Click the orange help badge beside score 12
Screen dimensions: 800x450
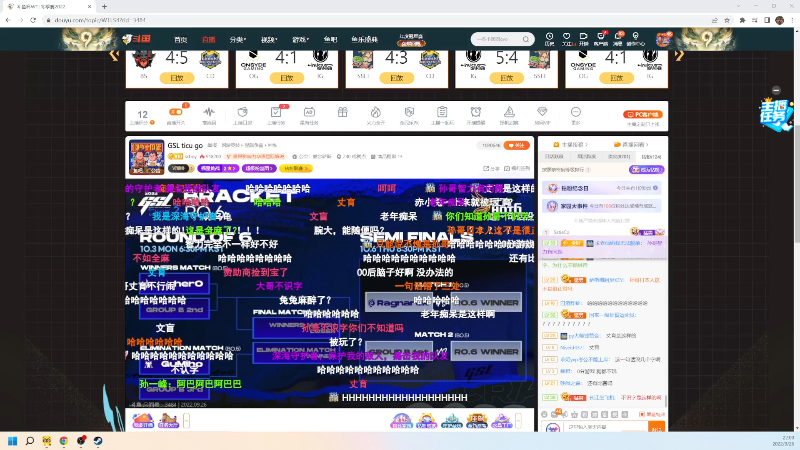(152, 122)
